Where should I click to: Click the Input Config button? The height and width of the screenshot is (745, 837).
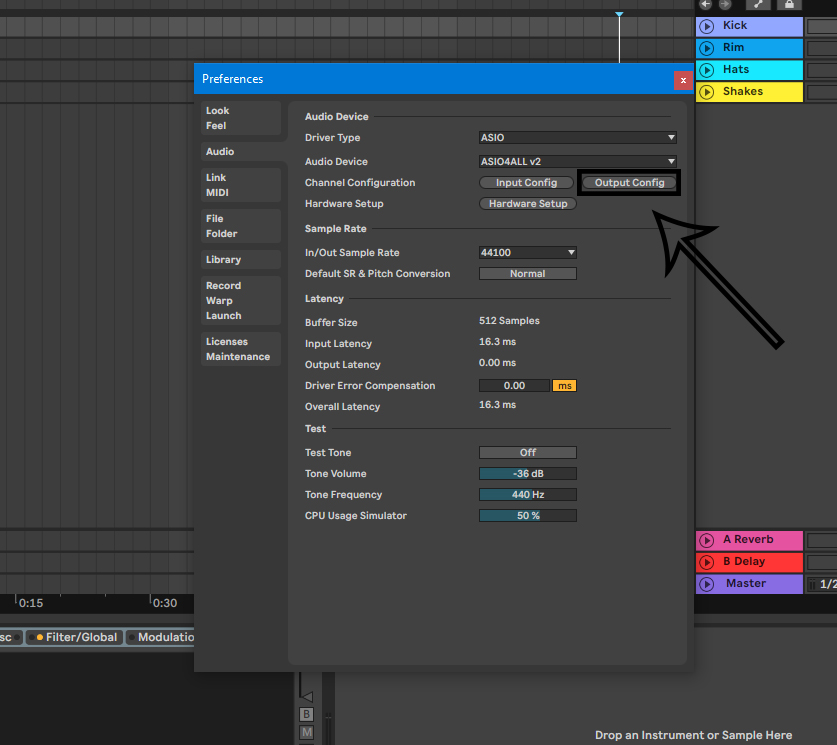click(x=526, y=183)
